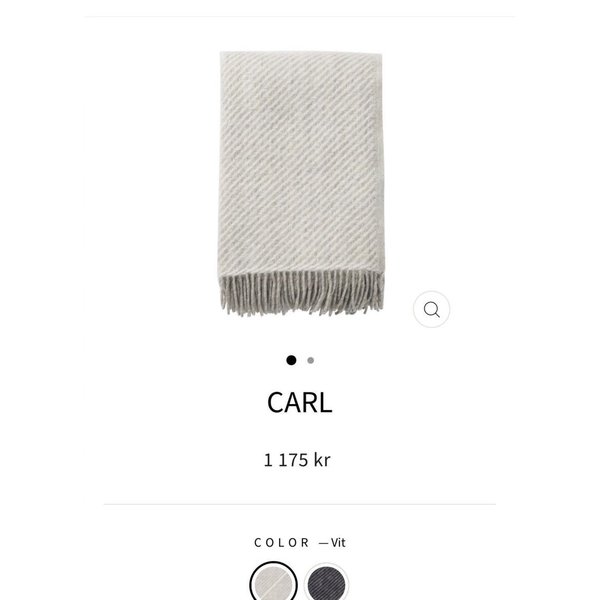
Task: Click the fringe at the blanket's bottom edge
Action: (x=302, y=293)
